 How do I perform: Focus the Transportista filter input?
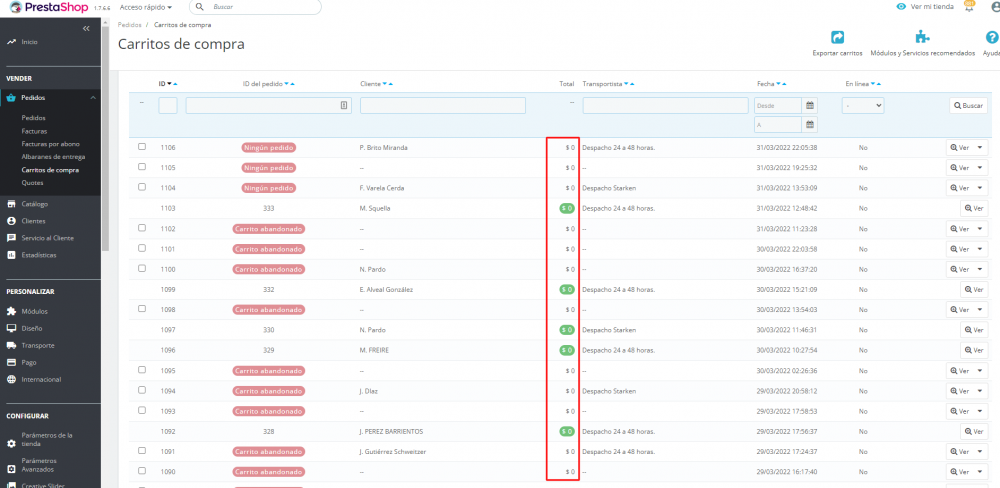tap(665, 105)
